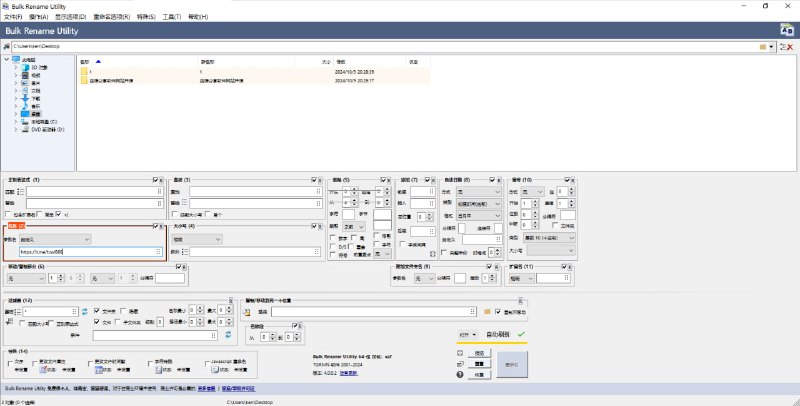
Task: Toggle the enable checkbox of Replace (3) group
Action: (x=314, y=180)
